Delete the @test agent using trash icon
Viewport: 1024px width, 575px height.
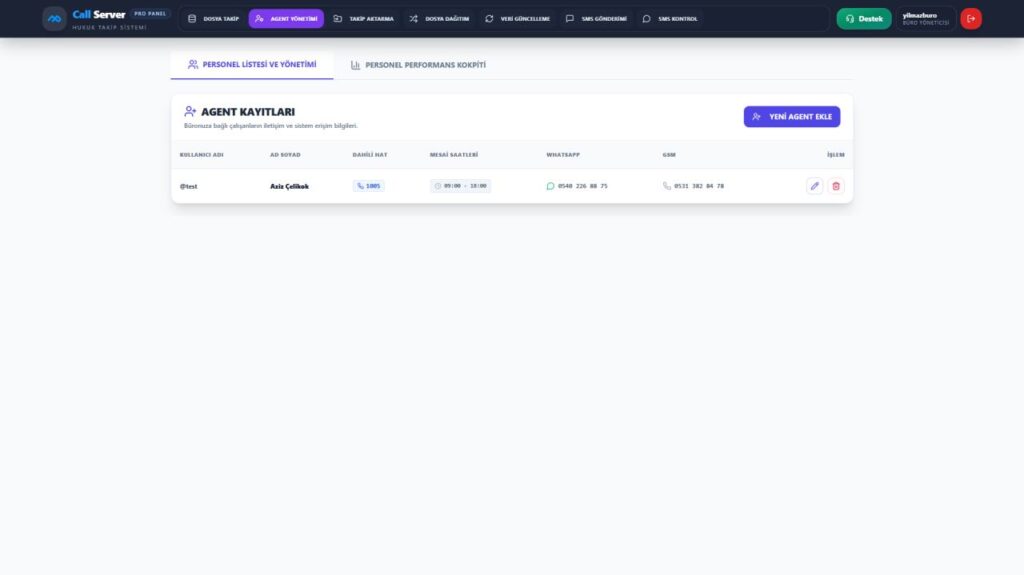pos(836,186)
